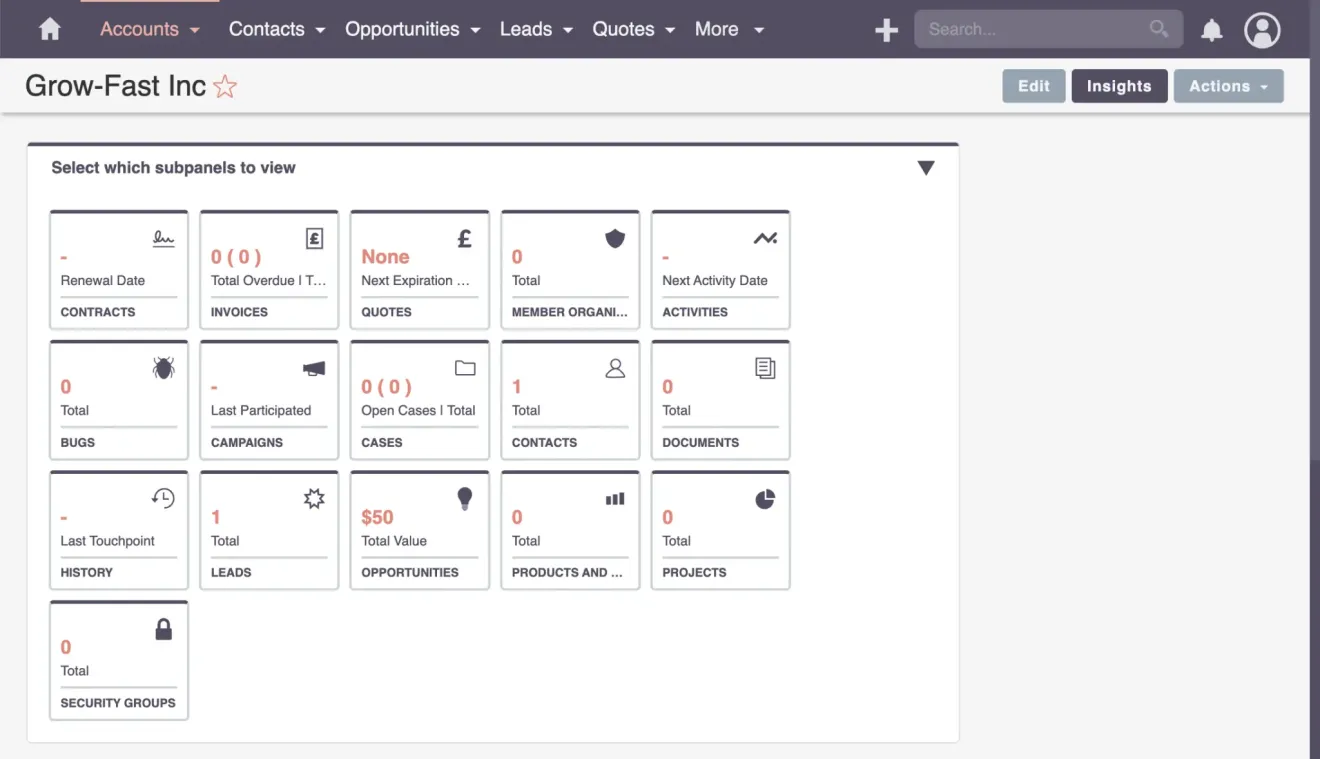Viewport: 1320px width, 759px height.
Task: Click the Insights button
Action: point(1119,86)
